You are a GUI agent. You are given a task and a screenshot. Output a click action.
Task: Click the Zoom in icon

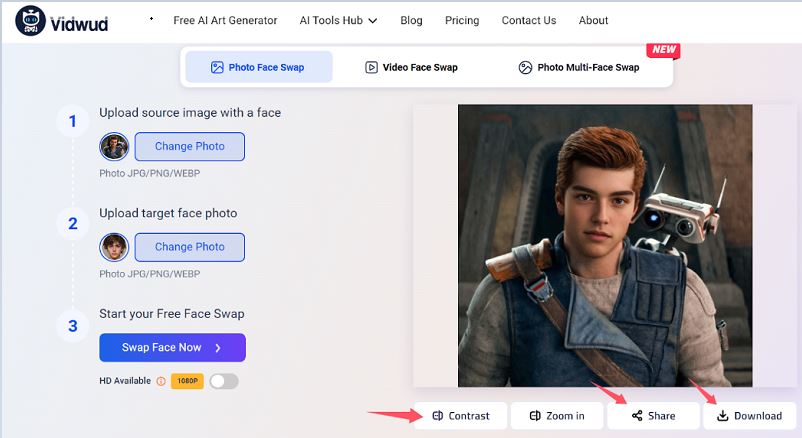pos(535,415)
